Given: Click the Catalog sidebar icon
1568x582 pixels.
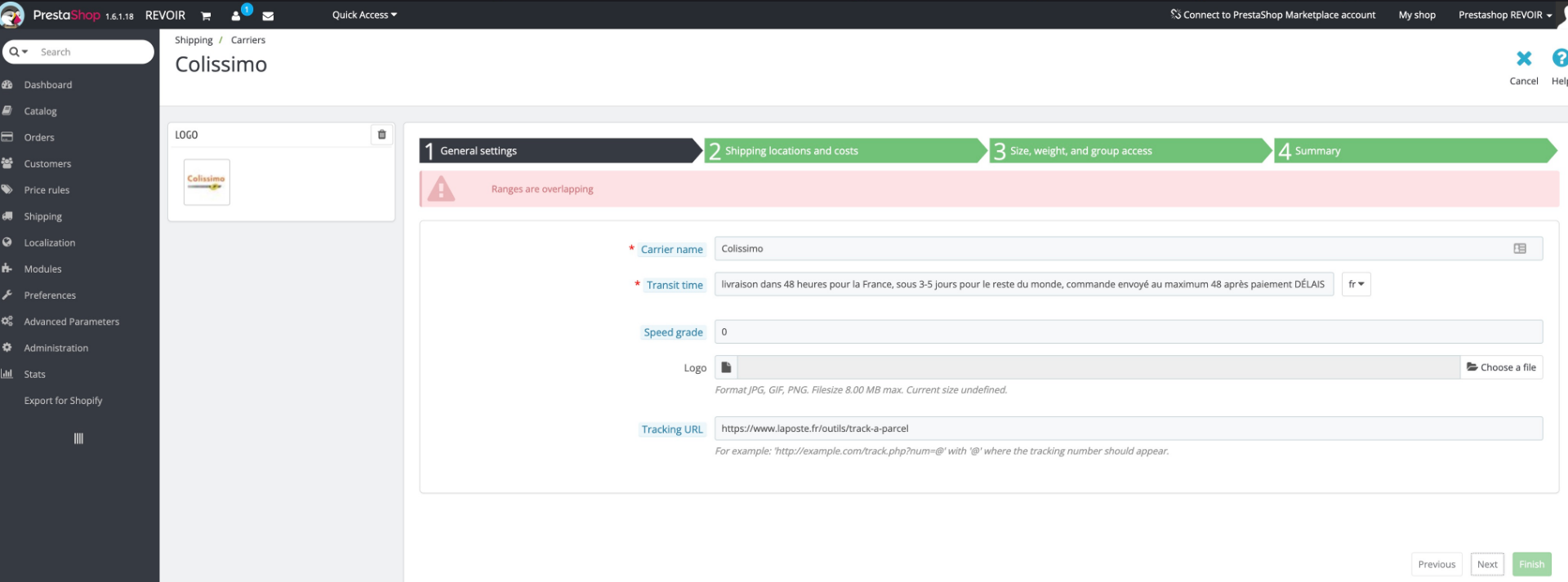Looking at the screenshot, I should pyautogui.click(x=7, y=111).
